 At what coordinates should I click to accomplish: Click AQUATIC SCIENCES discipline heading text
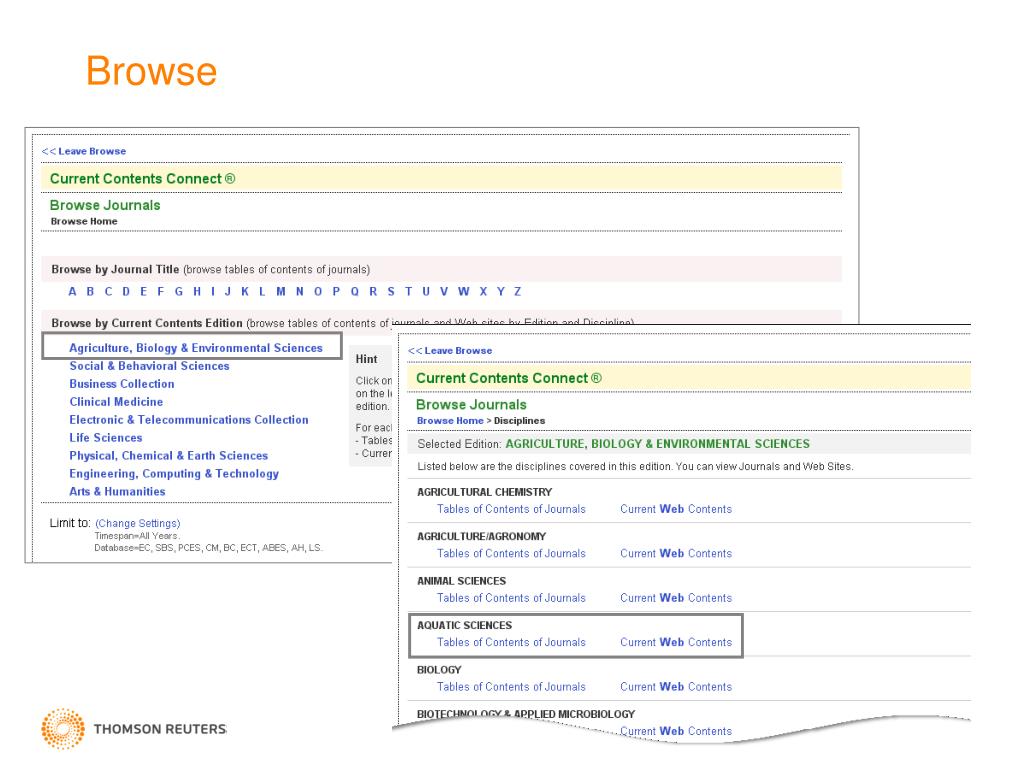click(x=464, y=625)
